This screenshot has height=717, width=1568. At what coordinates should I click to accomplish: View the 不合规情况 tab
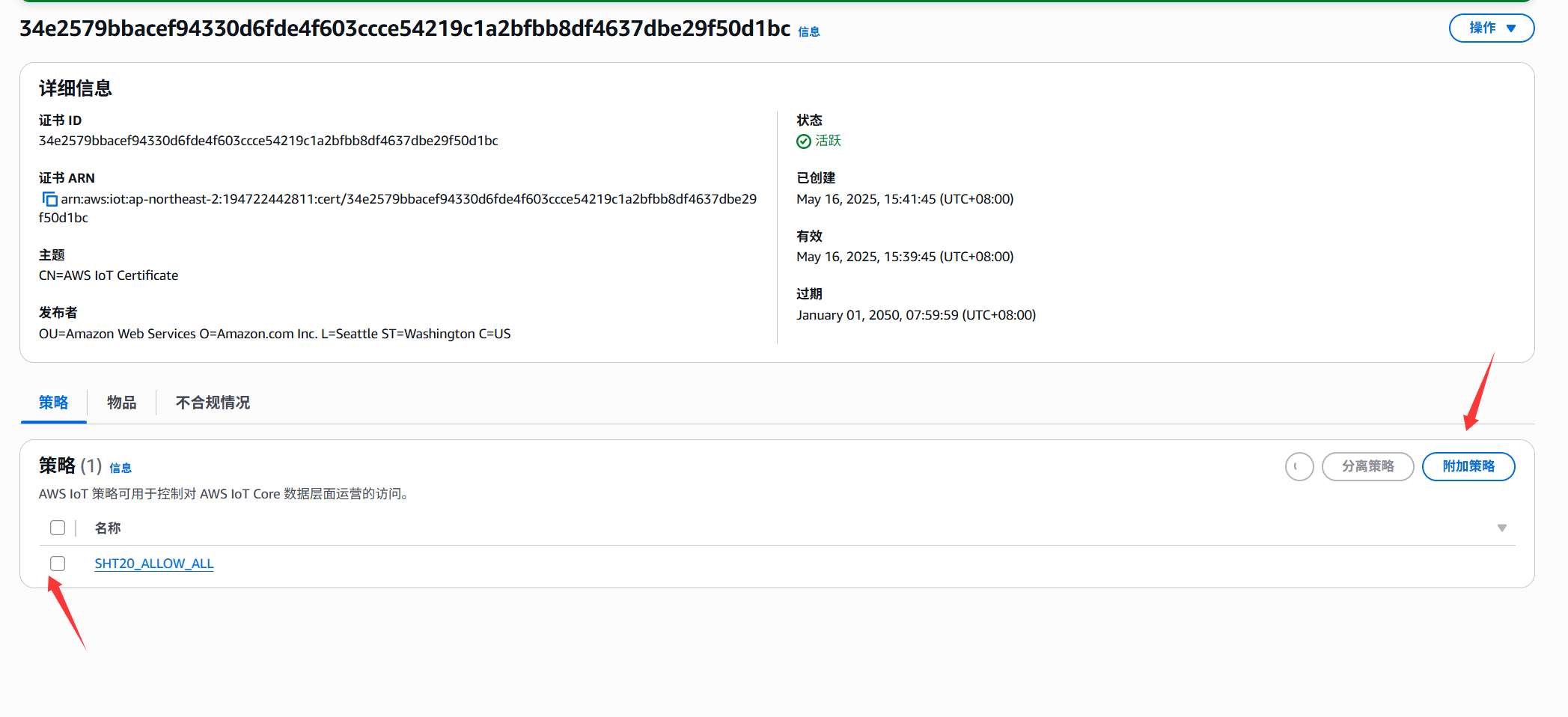click(x=213, y=403)
